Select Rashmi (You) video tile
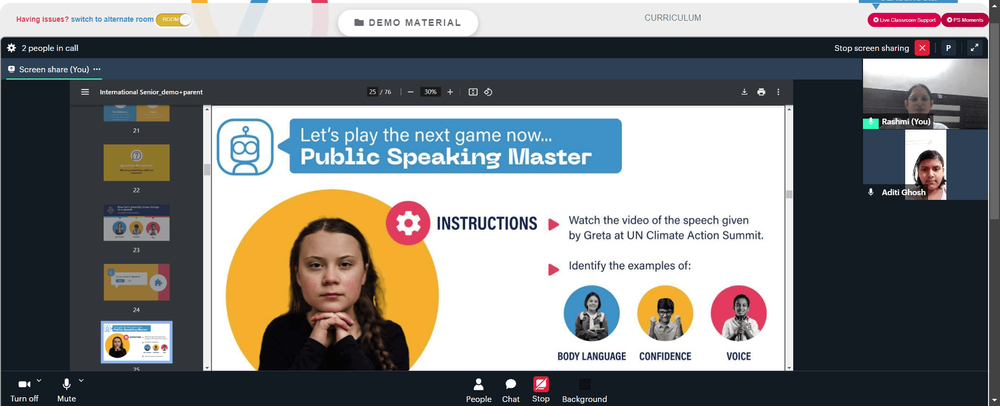The image size is (1000, 406). [x=925, y=94]
